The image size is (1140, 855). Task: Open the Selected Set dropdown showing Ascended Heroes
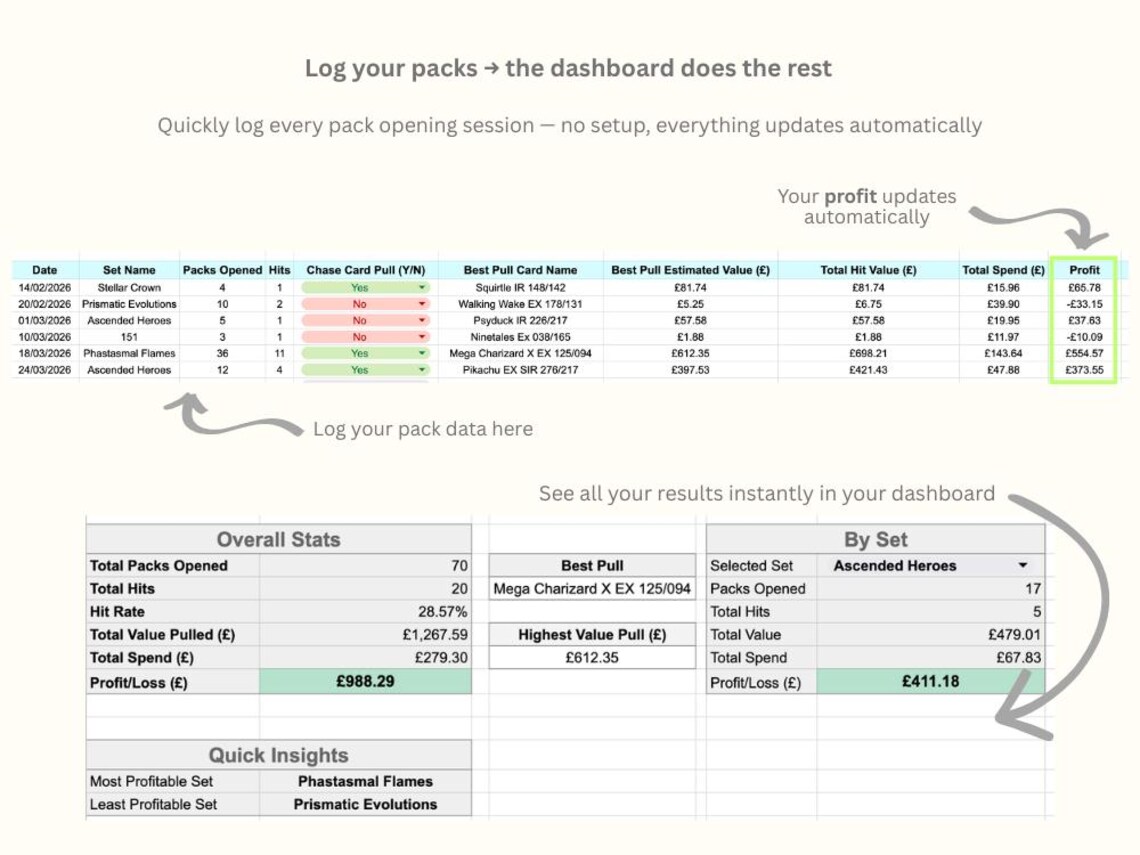pyautogui.click(x=1023, y=566)
